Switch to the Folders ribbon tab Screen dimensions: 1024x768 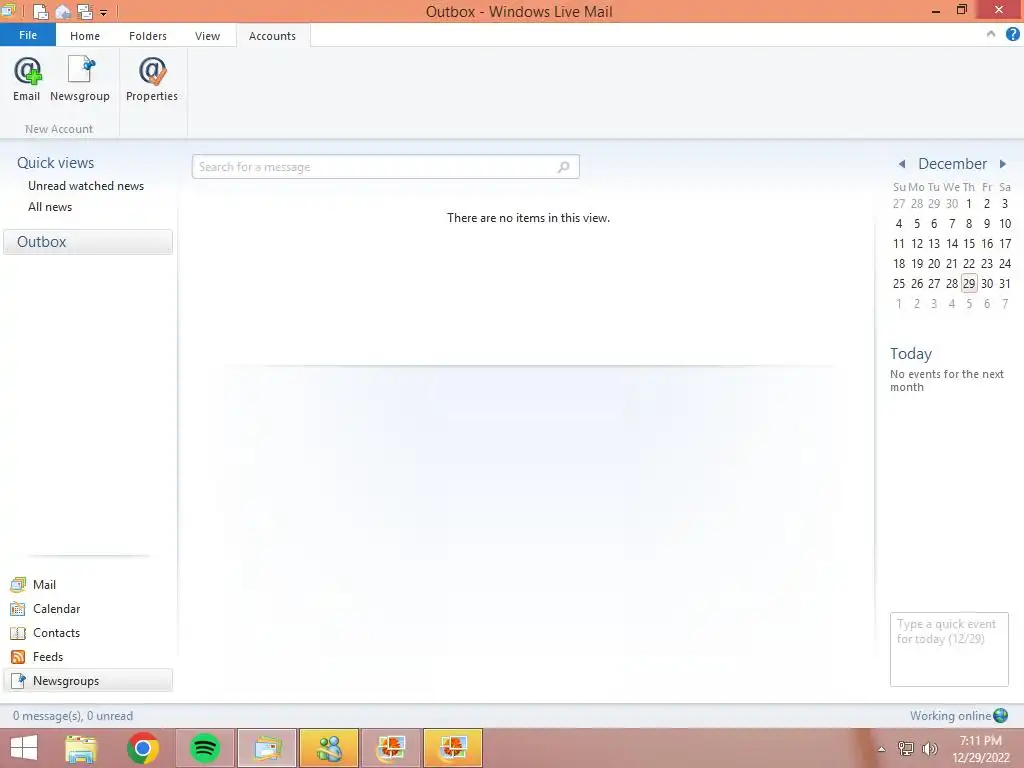pyautogui.click(x=148, y=36)
